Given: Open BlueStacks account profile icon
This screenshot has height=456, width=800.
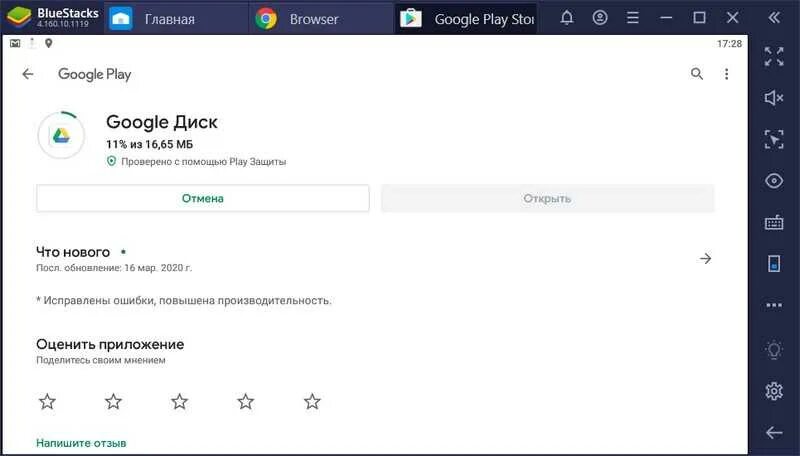Looking at the screenshot, I should pos(600,18).
